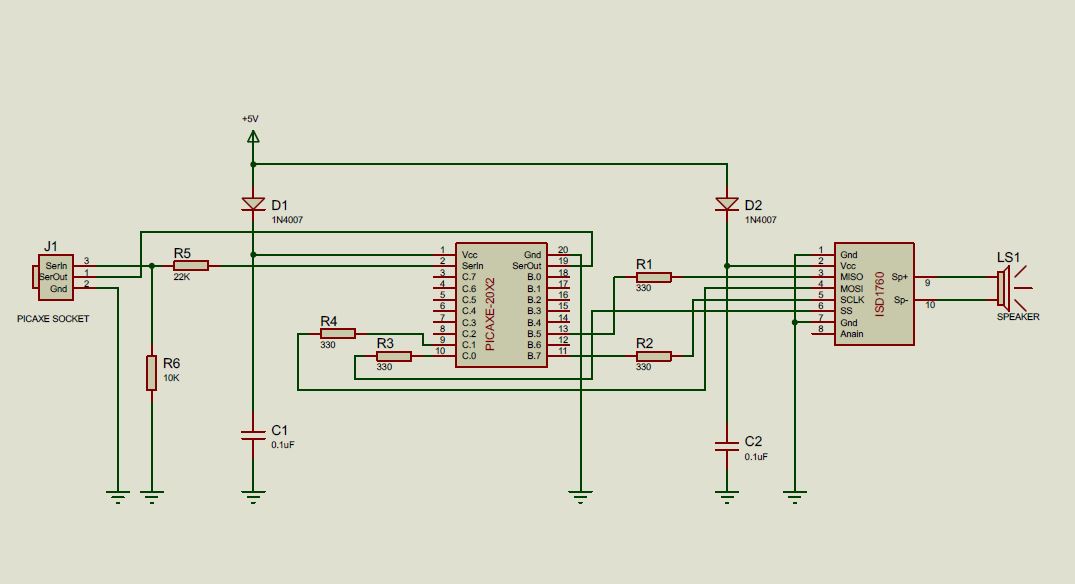This screenshot has height=584, width=1075.
Task: Select the C1 capacitor symbol
Action: coord(253,435)
